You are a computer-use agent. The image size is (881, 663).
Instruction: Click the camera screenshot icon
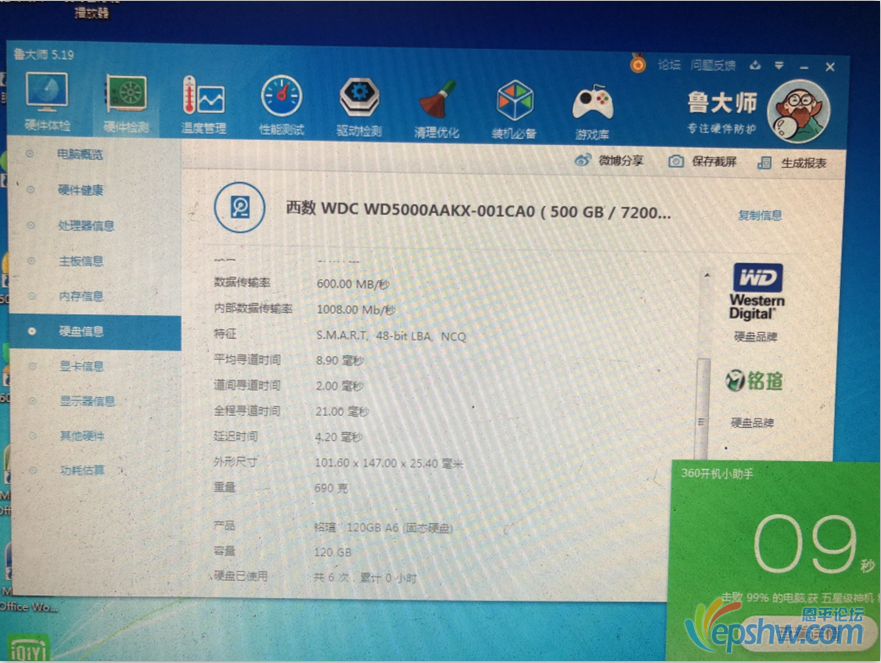[x=676, y=161]
